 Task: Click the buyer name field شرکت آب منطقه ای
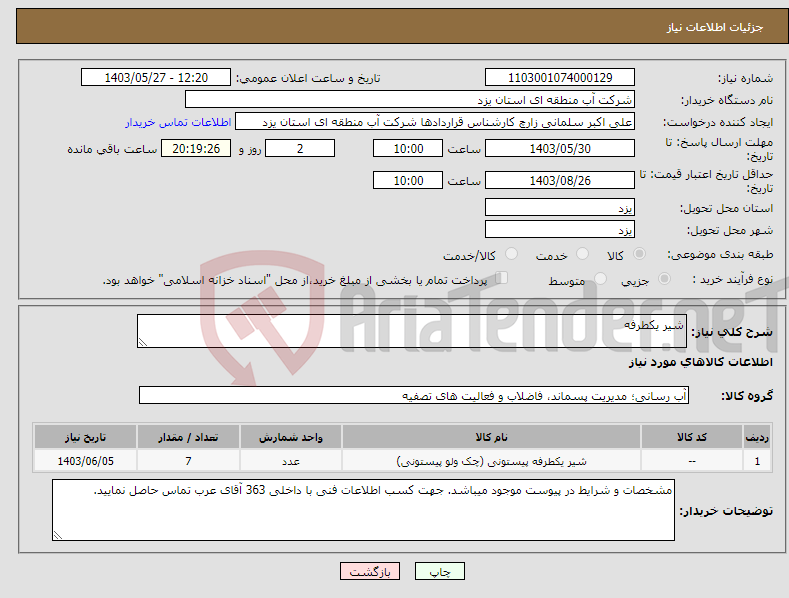(x=410, y=99)
